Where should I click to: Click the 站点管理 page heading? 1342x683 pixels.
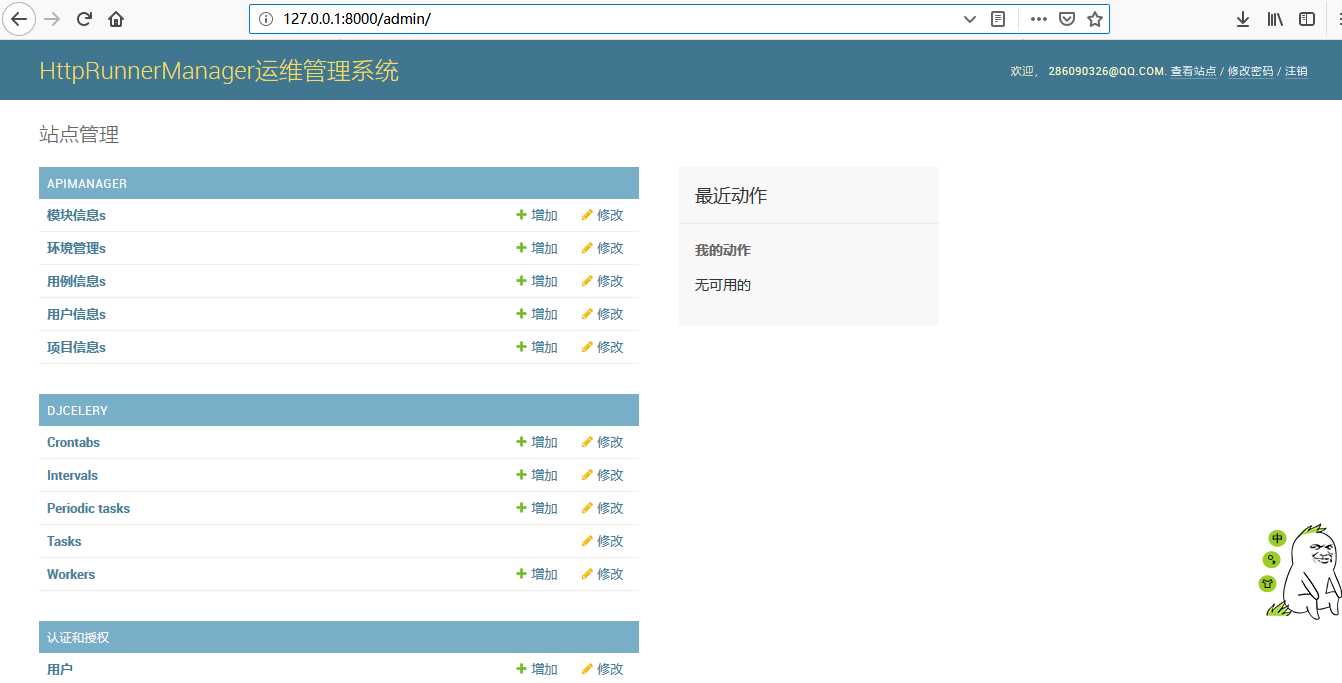click(x=79, y=135)
